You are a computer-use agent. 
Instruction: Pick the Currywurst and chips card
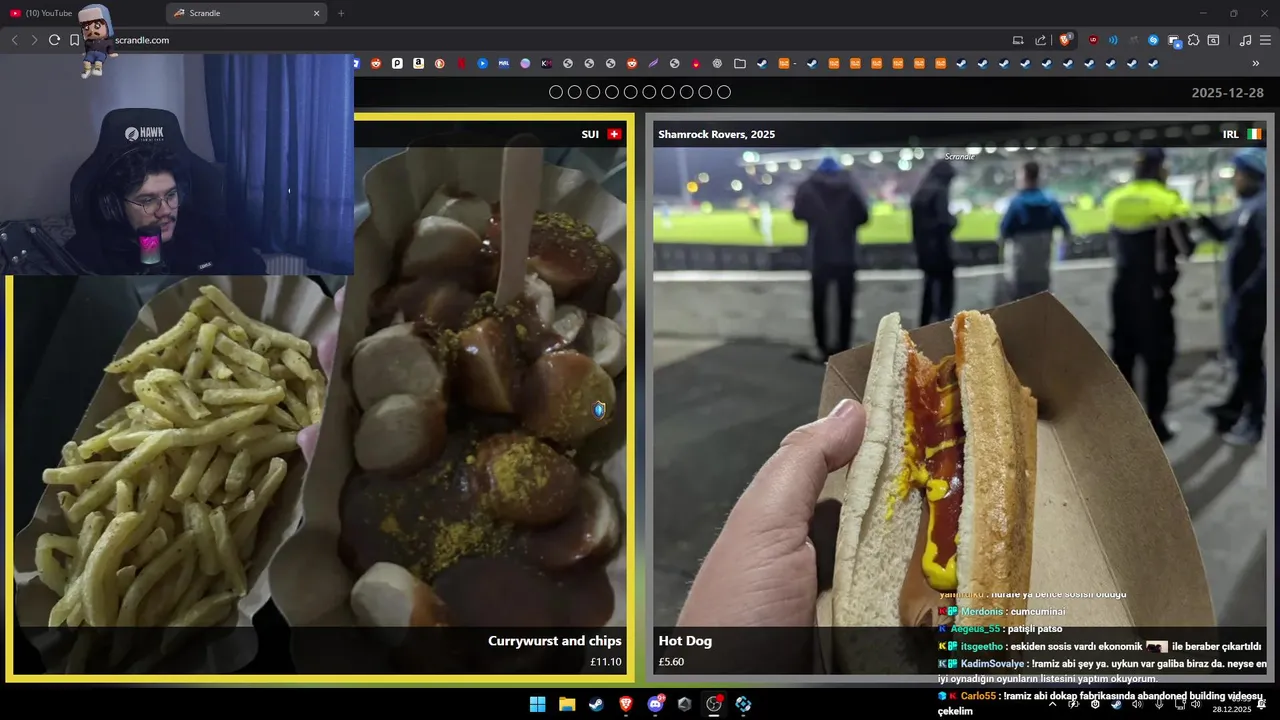[x=320, y=398]
